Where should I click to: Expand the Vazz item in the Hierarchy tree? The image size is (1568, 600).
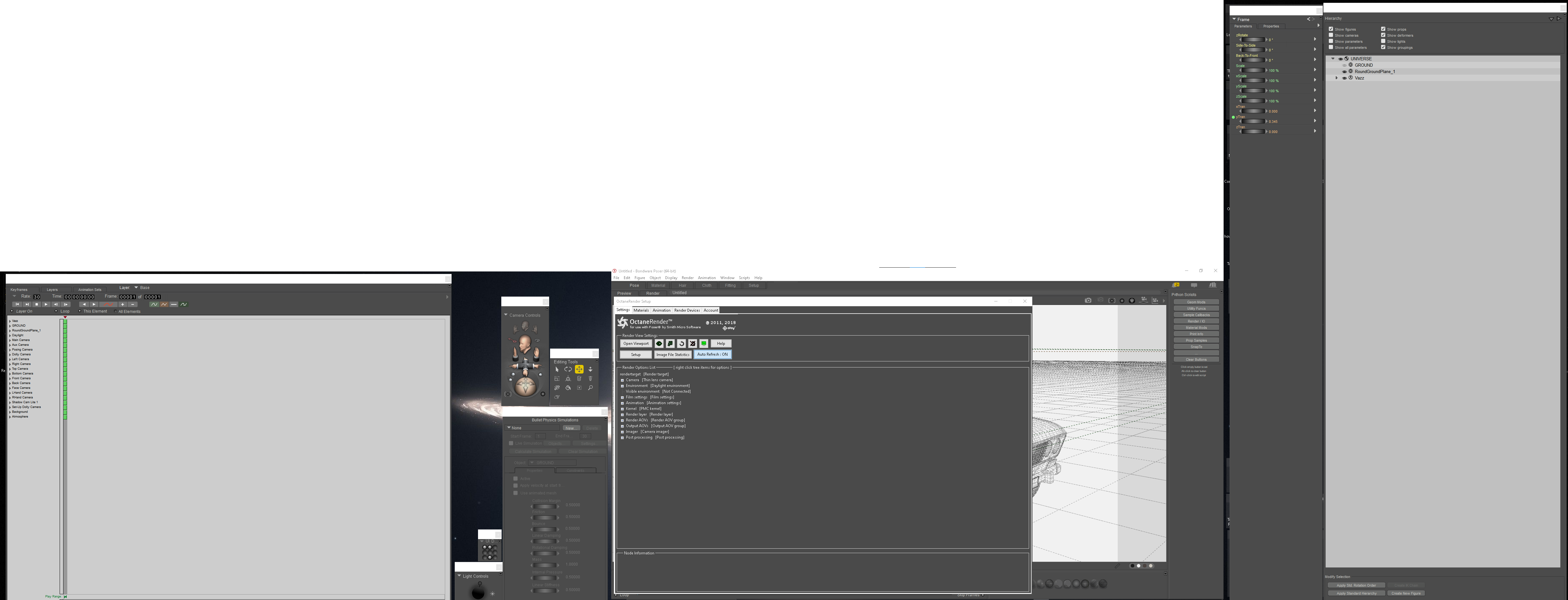(1337, 78)
